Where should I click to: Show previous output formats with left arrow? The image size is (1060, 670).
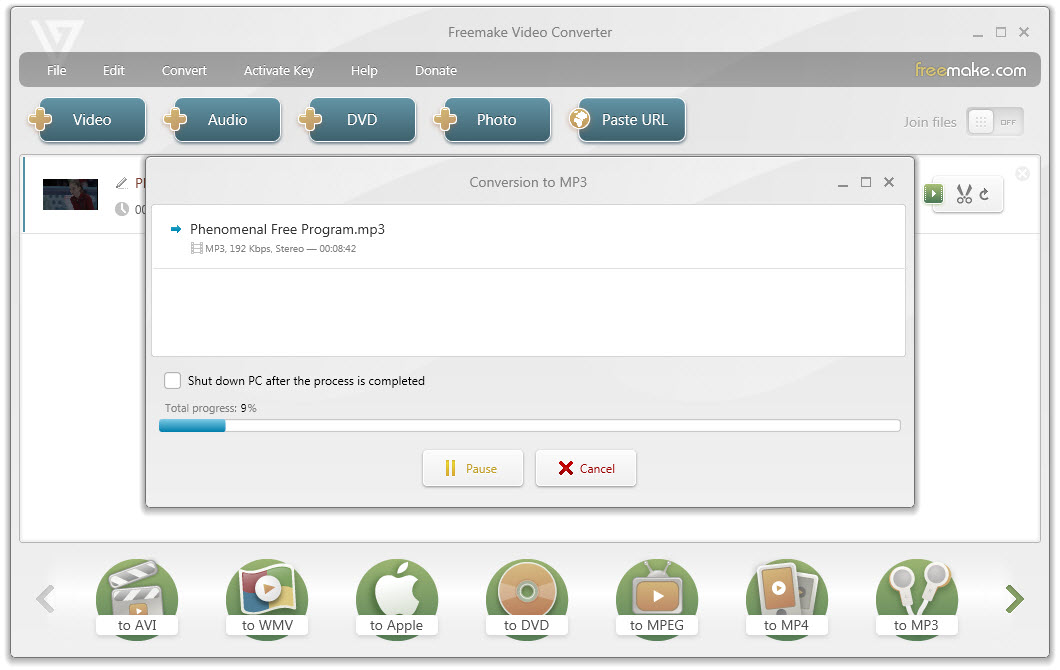pyautogui.click(x=45, y=598)
